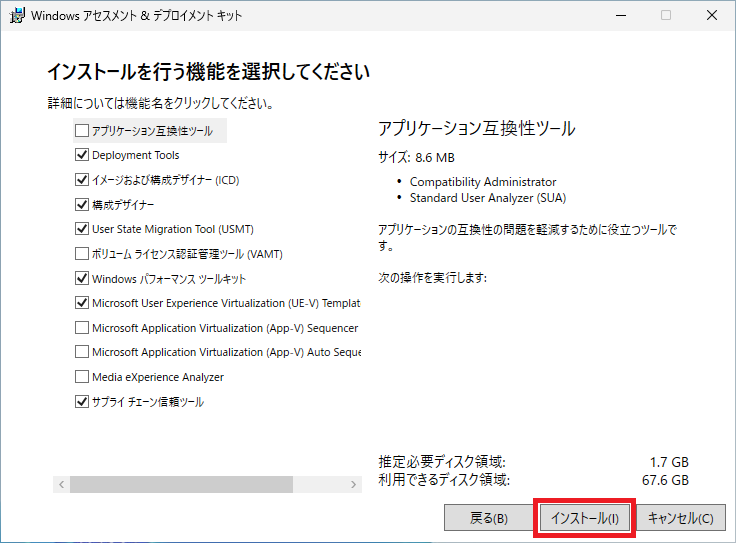Viewport: 736px width, 543px height.
Task: Minimize the installer window
Action: pyautogui.click(x=621, y=15)
